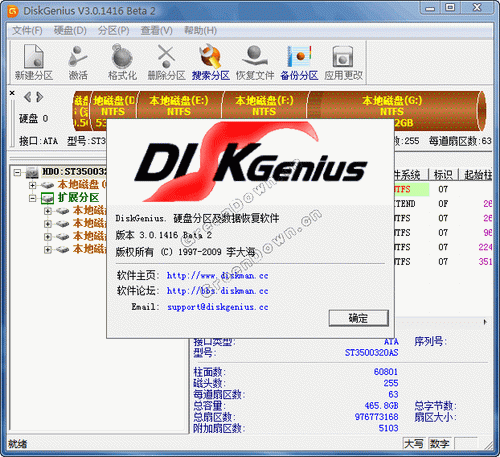Click the additional sectors value 5103
This screenshot has height=457, width=500.
tap(388, 428)
